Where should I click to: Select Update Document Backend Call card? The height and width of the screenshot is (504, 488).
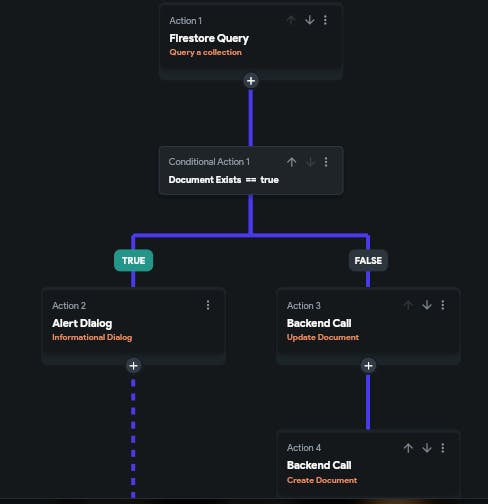pyautogui.click(x=368, y=326)
